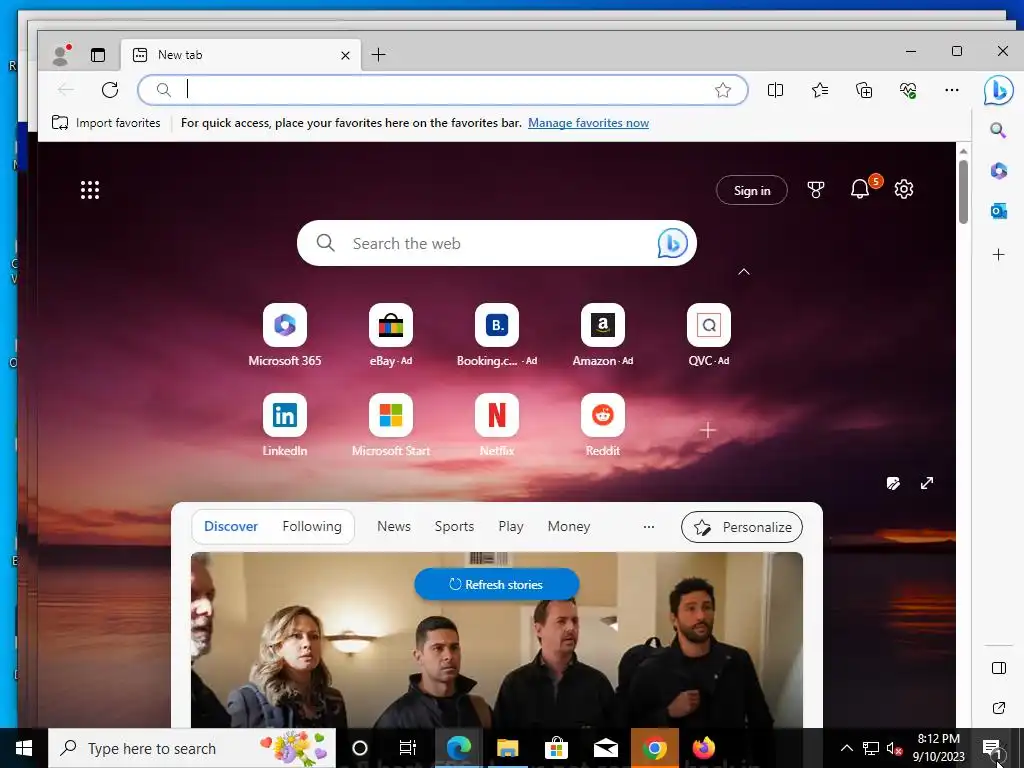
Task: Toggle sidebar visibility at bottom
Action: [999, 667]
